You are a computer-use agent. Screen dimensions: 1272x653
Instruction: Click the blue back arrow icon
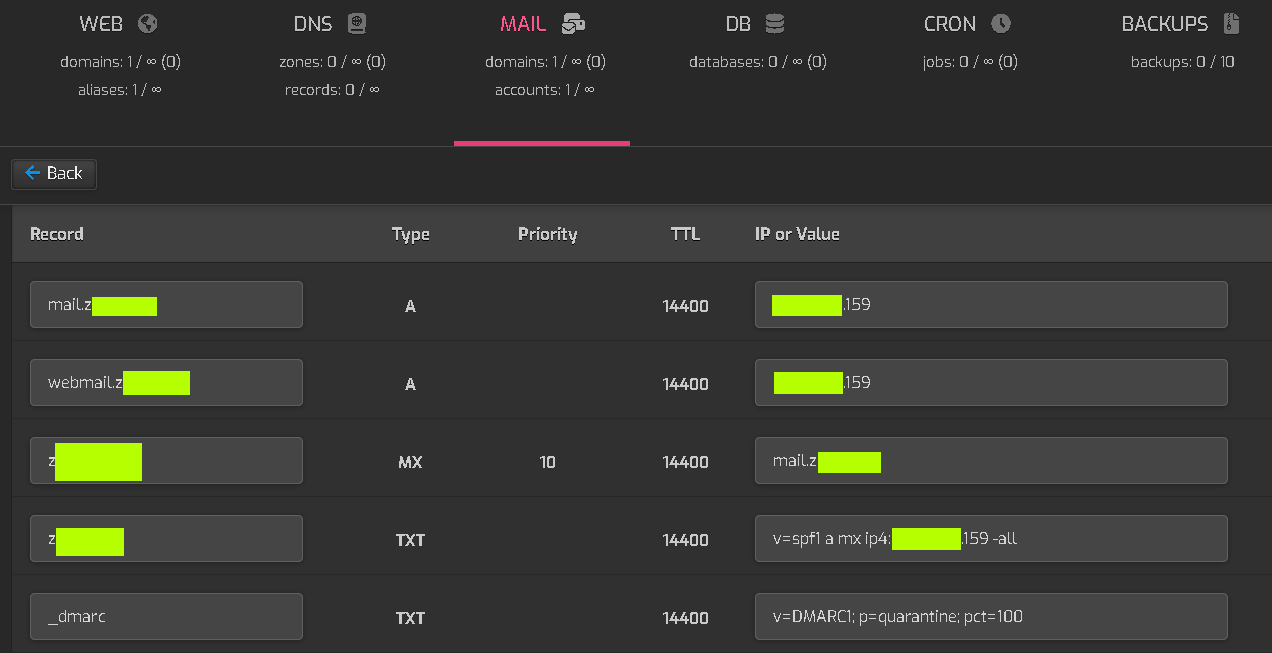click(32, 173)
